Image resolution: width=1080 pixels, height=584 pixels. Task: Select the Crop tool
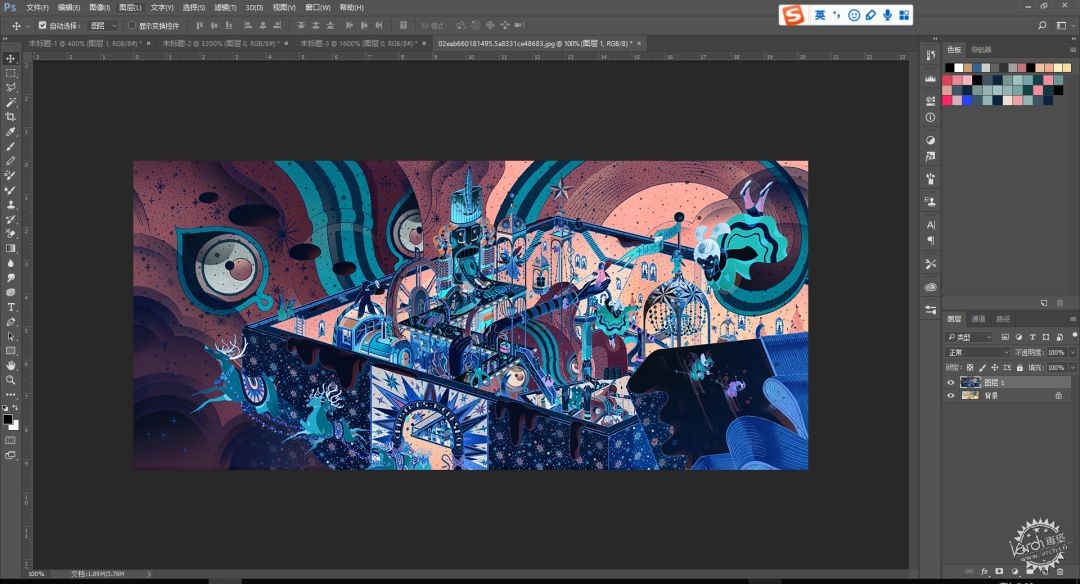tap(10, 117)
